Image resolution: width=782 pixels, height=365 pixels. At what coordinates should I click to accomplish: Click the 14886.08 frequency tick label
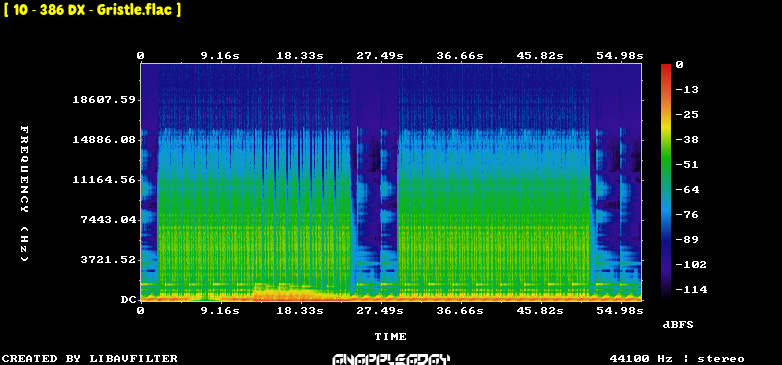pos(104,140)
